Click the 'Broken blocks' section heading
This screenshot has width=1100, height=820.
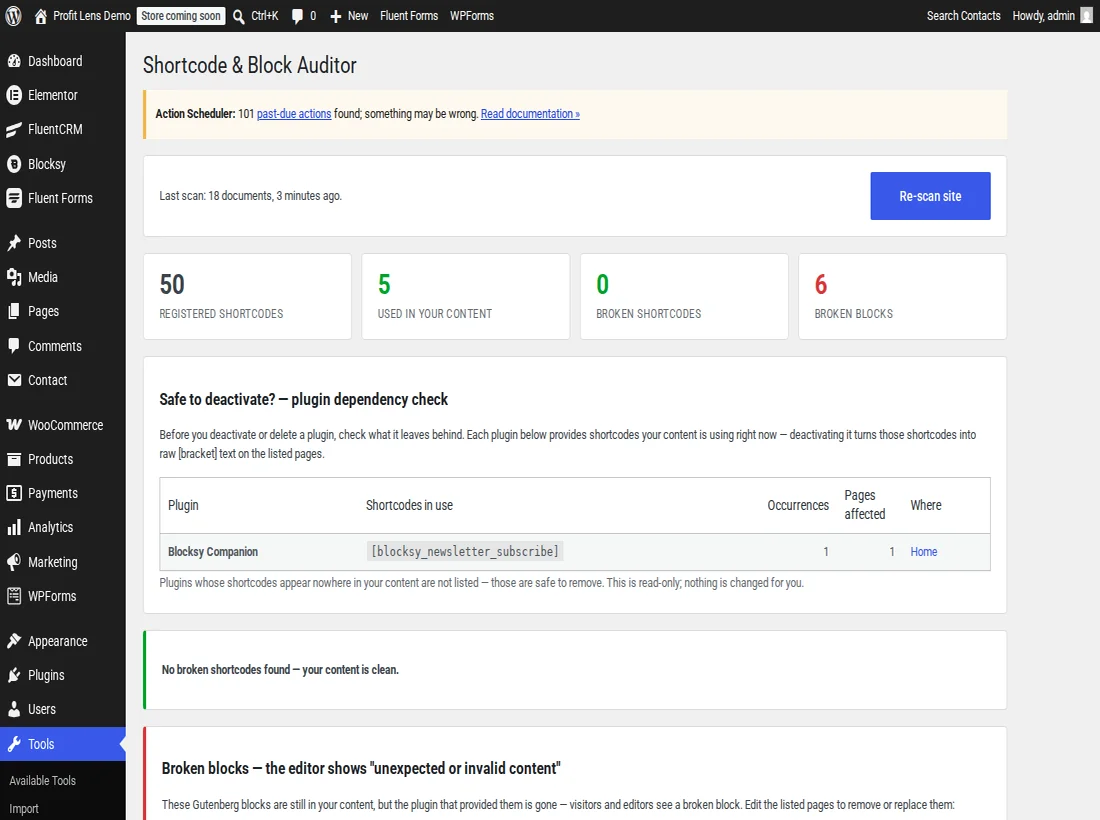point(361,768)
